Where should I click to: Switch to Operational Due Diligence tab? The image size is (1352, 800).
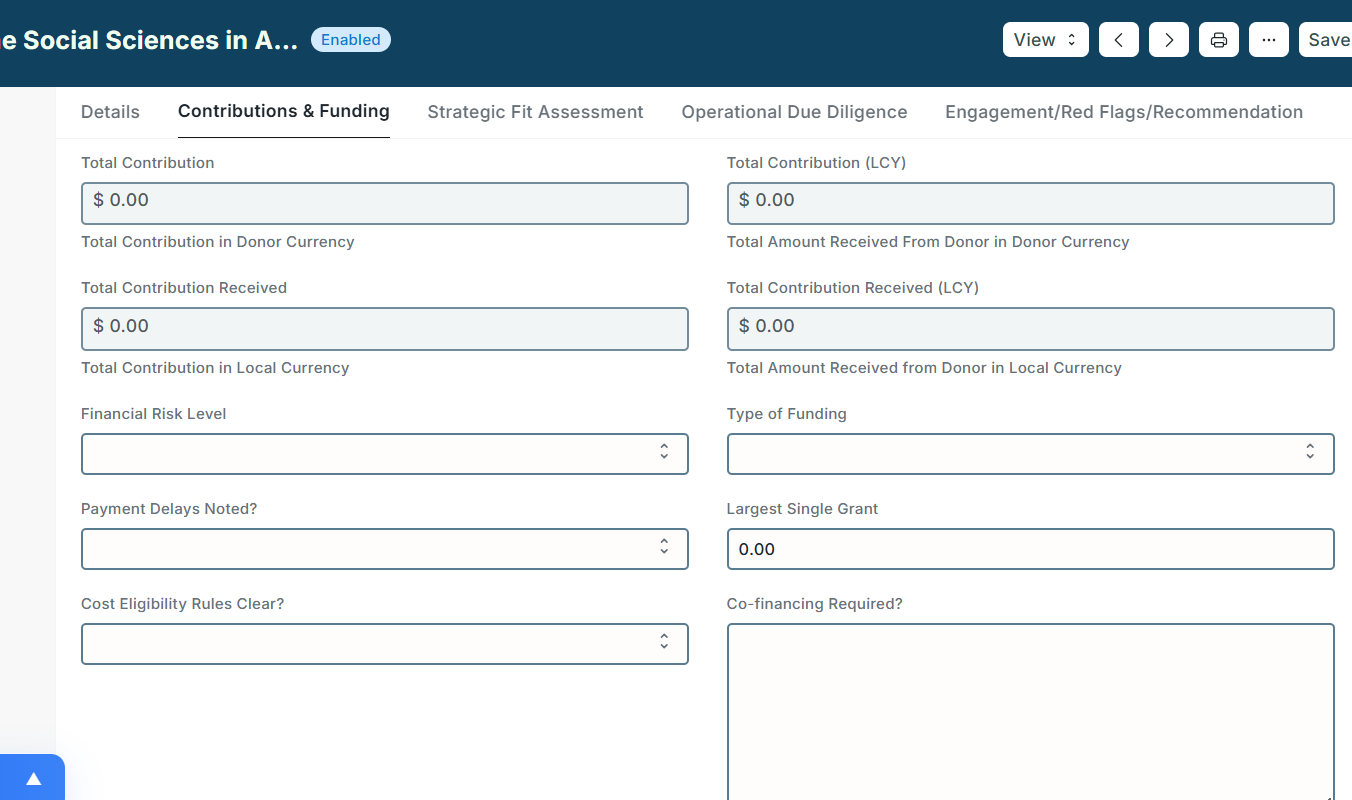pos(794,112)
